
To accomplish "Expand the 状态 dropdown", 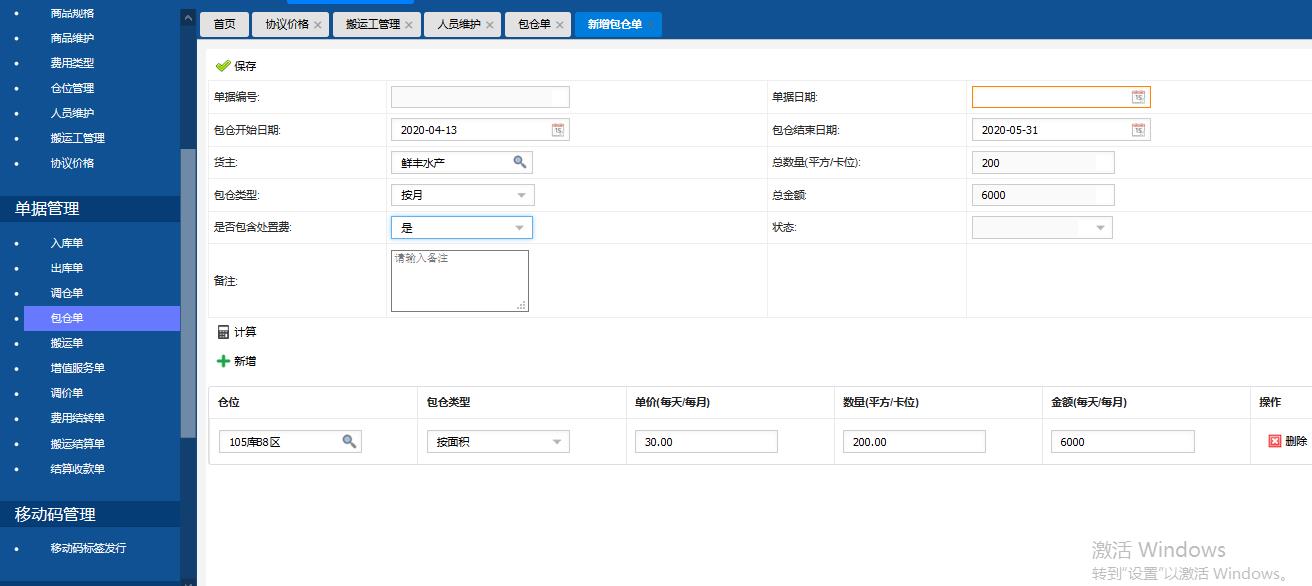I will 1100,227.
